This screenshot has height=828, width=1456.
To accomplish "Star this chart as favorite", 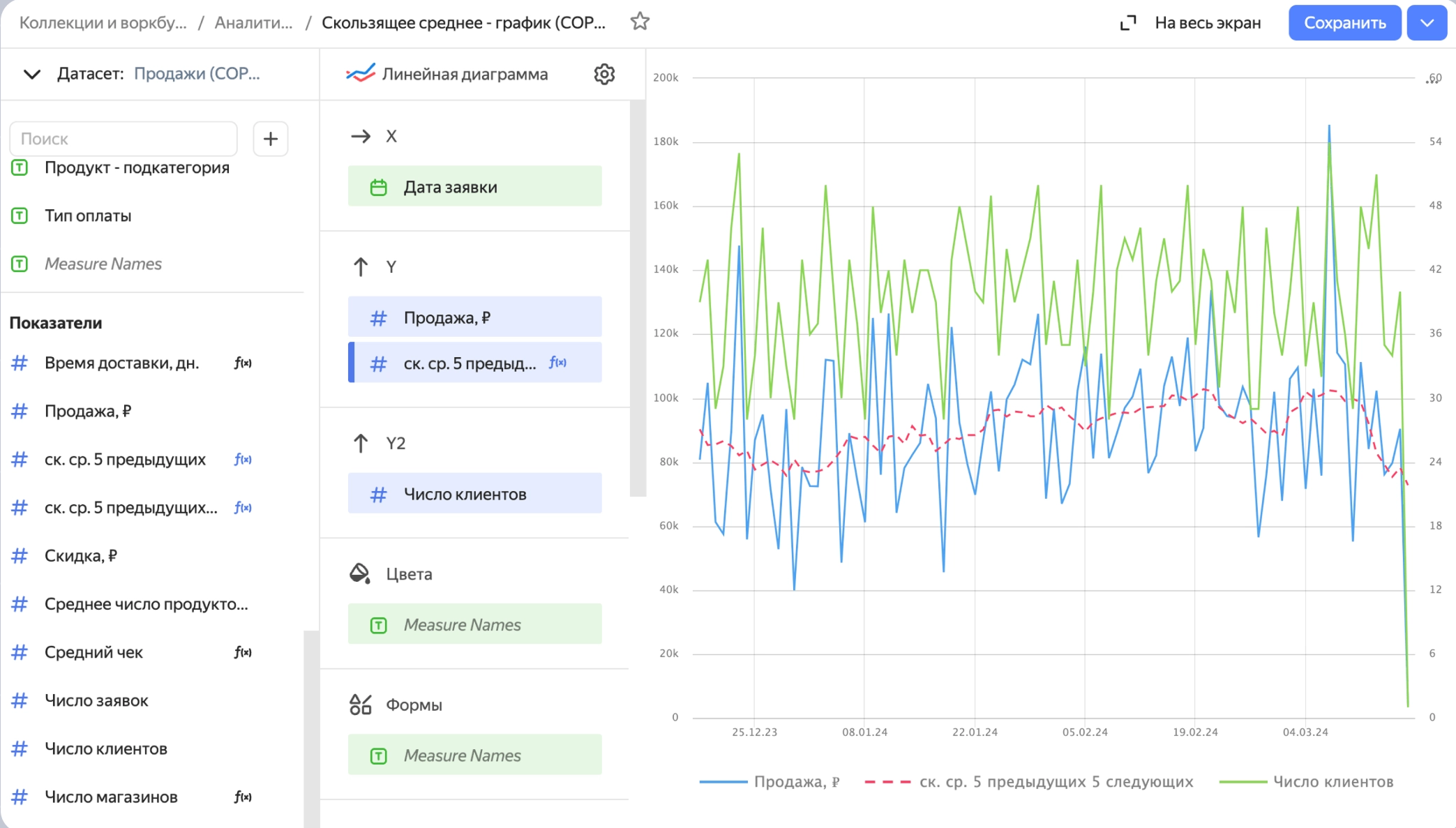I will click(x=639, y=22).
